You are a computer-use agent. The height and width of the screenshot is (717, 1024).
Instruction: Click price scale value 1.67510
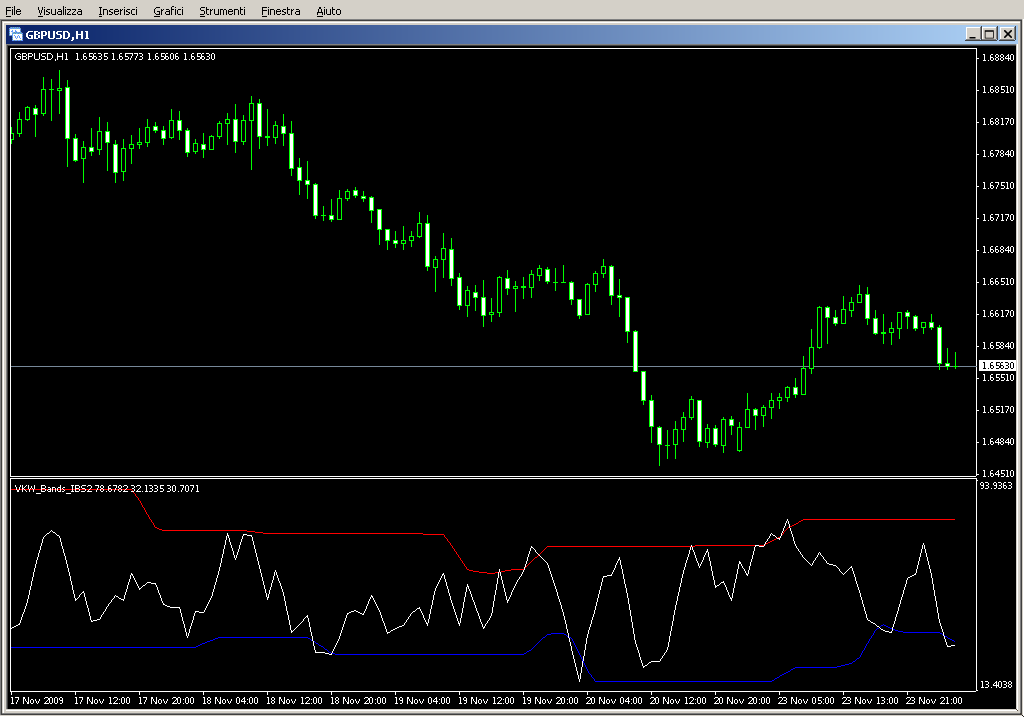[x=998, y=185]
